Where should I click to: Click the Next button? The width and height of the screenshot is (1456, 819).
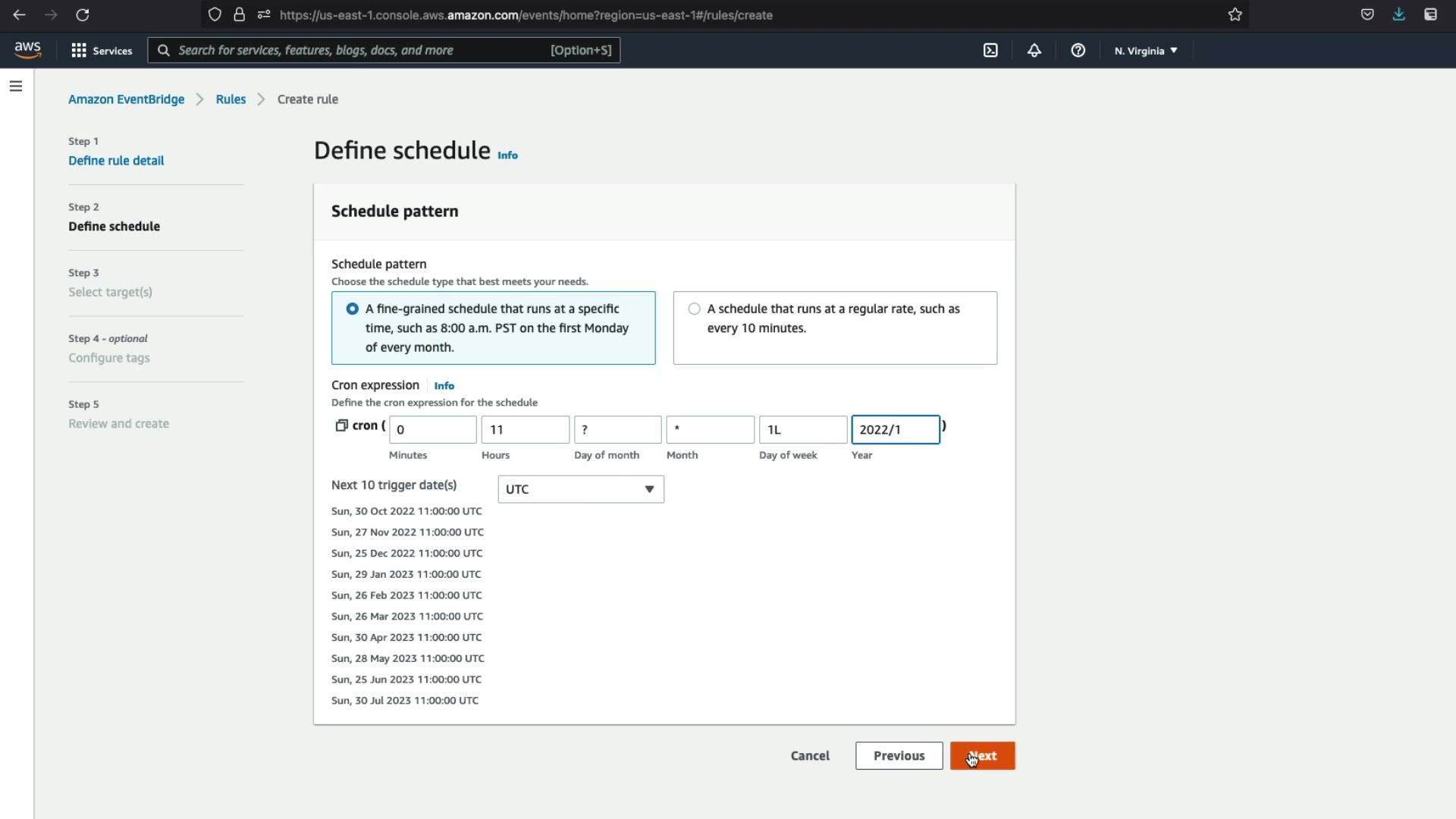point(982,755)
